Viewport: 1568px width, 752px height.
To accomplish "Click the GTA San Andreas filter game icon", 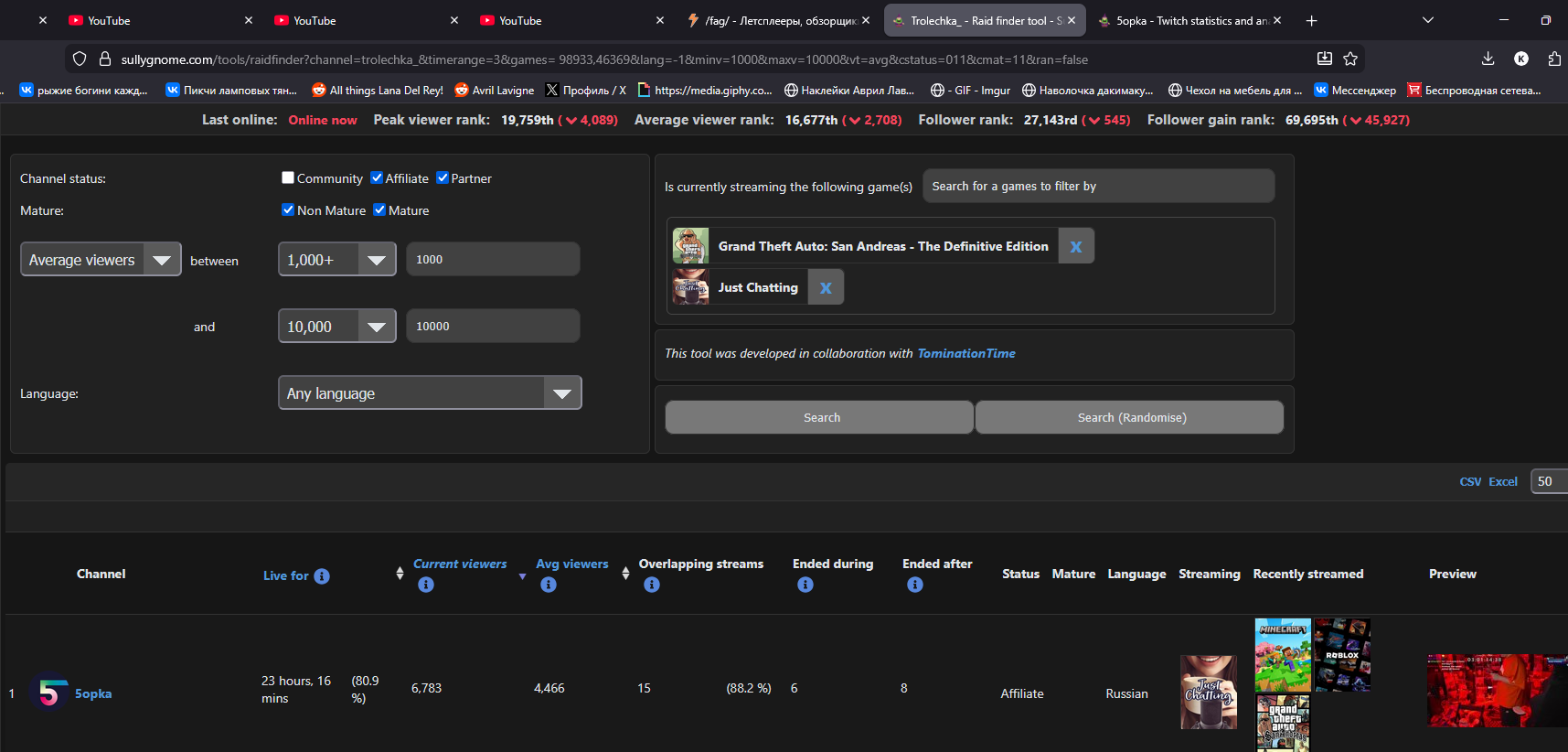I will (690, 246).
